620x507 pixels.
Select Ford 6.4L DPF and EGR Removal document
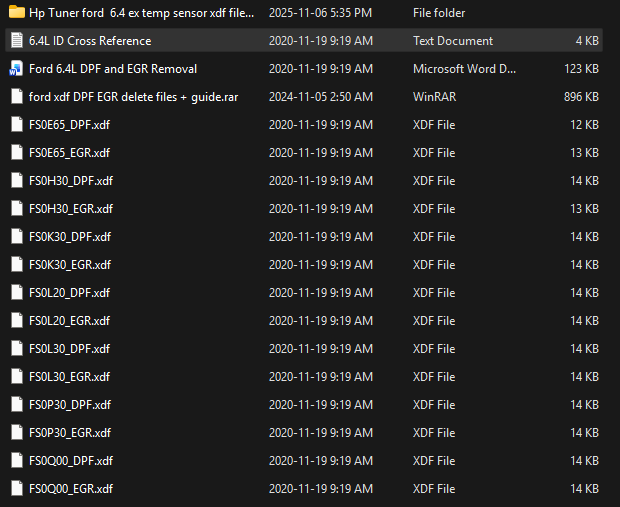pos(113,69)
